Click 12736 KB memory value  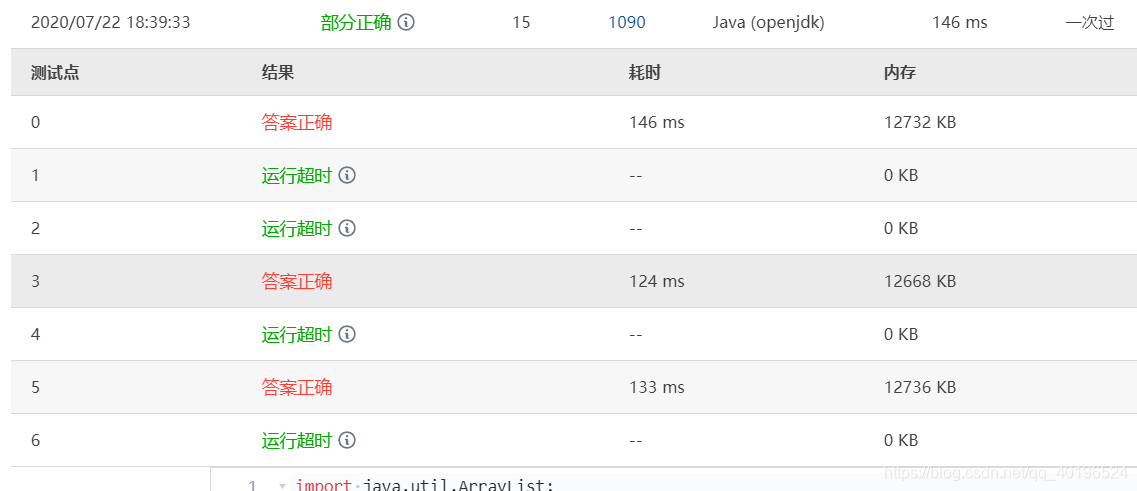tap(920, 387)
